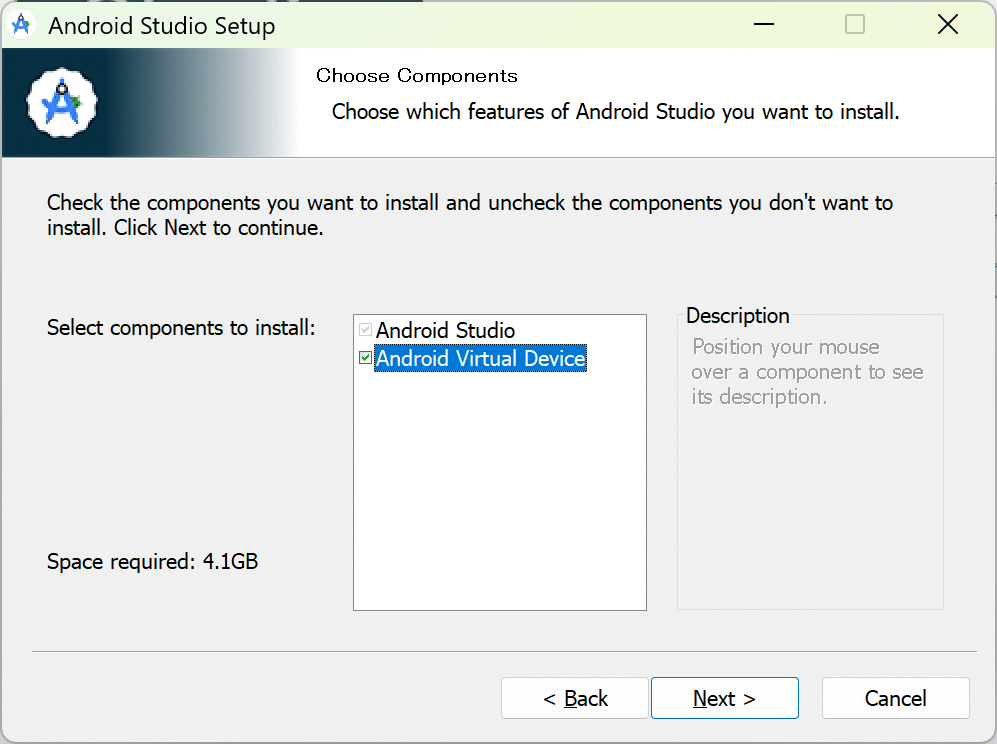This screenshot has height=744, width=997.
Task: Select the Android Virtual Device list item
Action: tap(480, 358)
